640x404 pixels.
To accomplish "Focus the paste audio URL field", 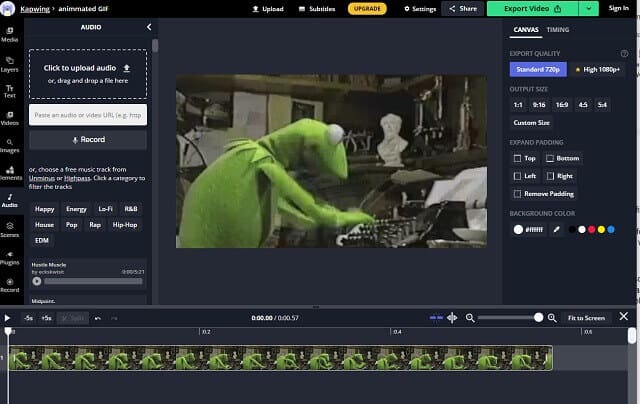I will pos(88,115).
